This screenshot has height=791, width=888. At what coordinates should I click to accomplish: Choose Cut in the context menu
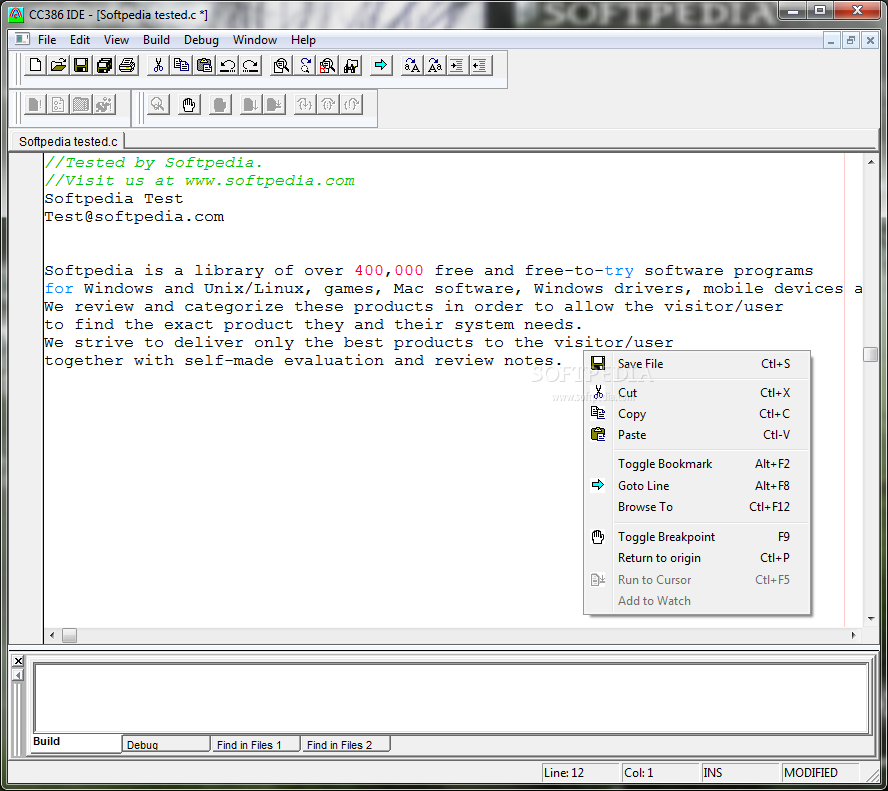coord(697,393)
